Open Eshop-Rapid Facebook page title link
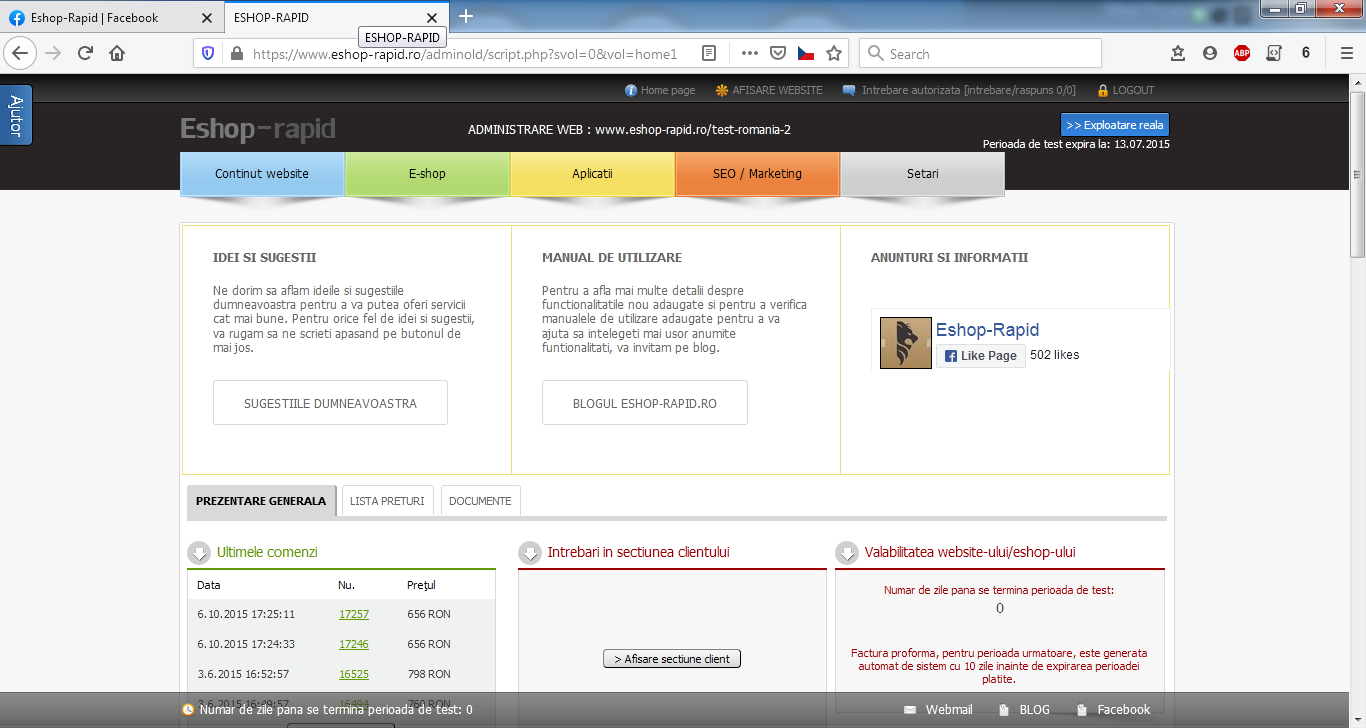 [x=987, y=330]
